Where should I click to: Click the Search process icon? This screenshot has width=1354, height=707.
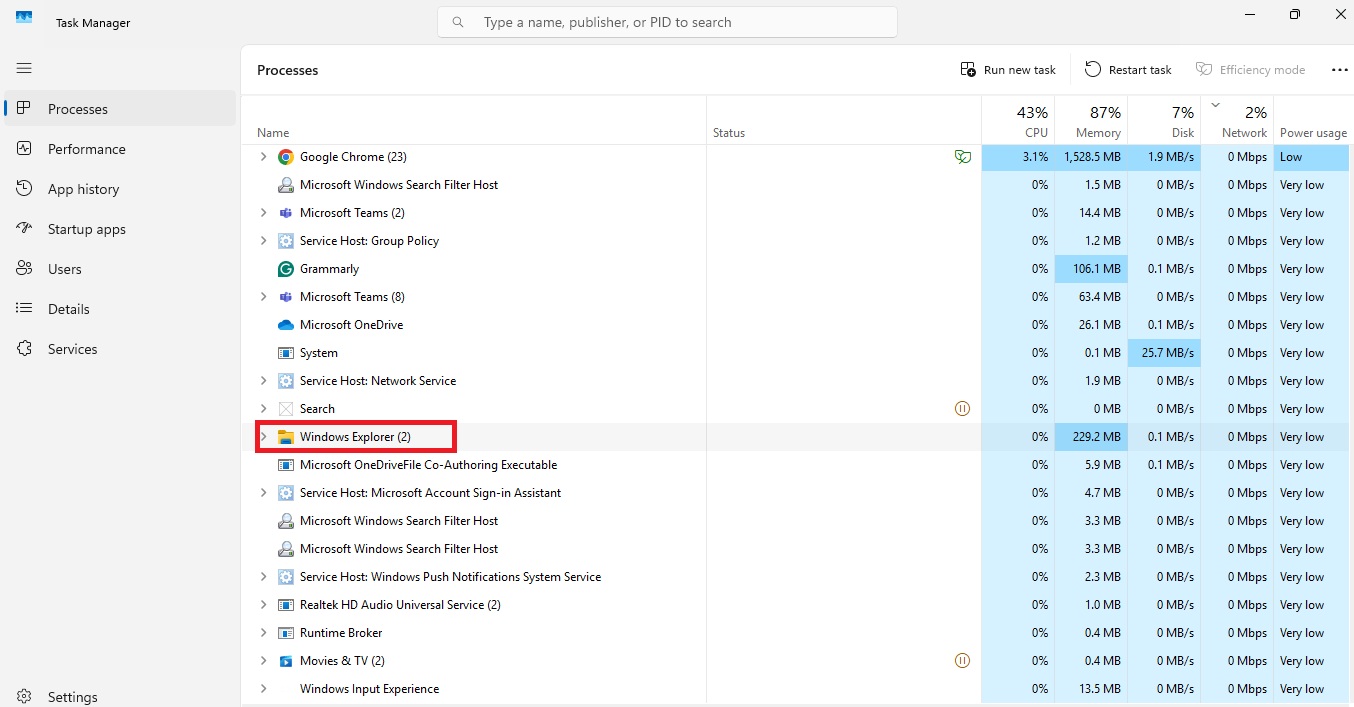coord(286,409)
